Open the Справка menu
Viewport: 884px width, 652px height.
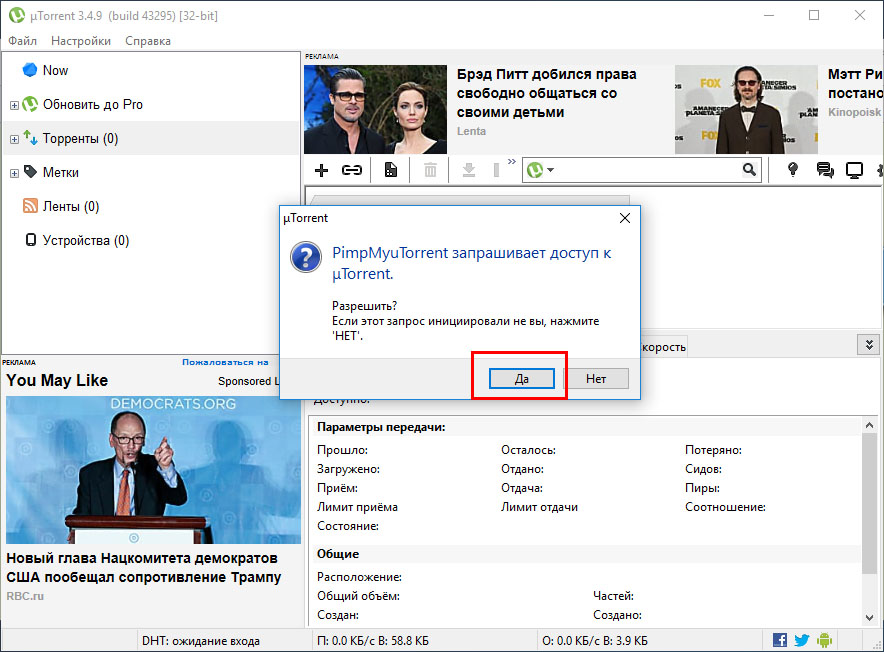(148, 41)
